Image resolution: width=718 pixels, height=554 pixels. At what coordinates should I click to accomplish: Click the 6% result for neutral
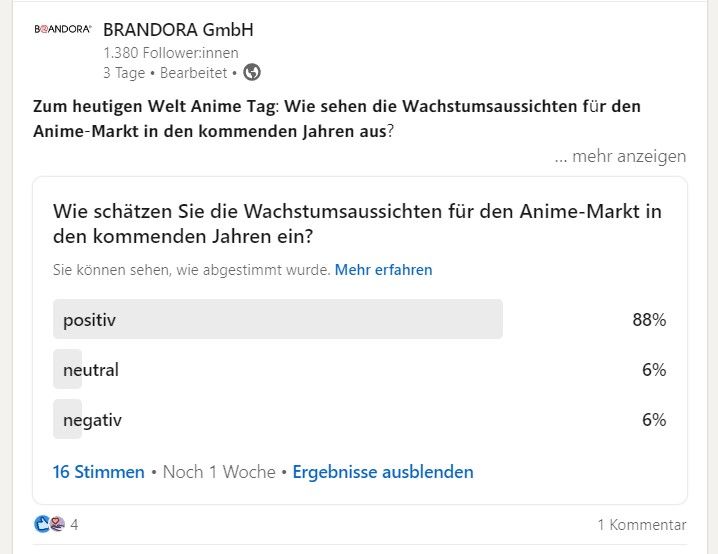(x=654, y=370)
